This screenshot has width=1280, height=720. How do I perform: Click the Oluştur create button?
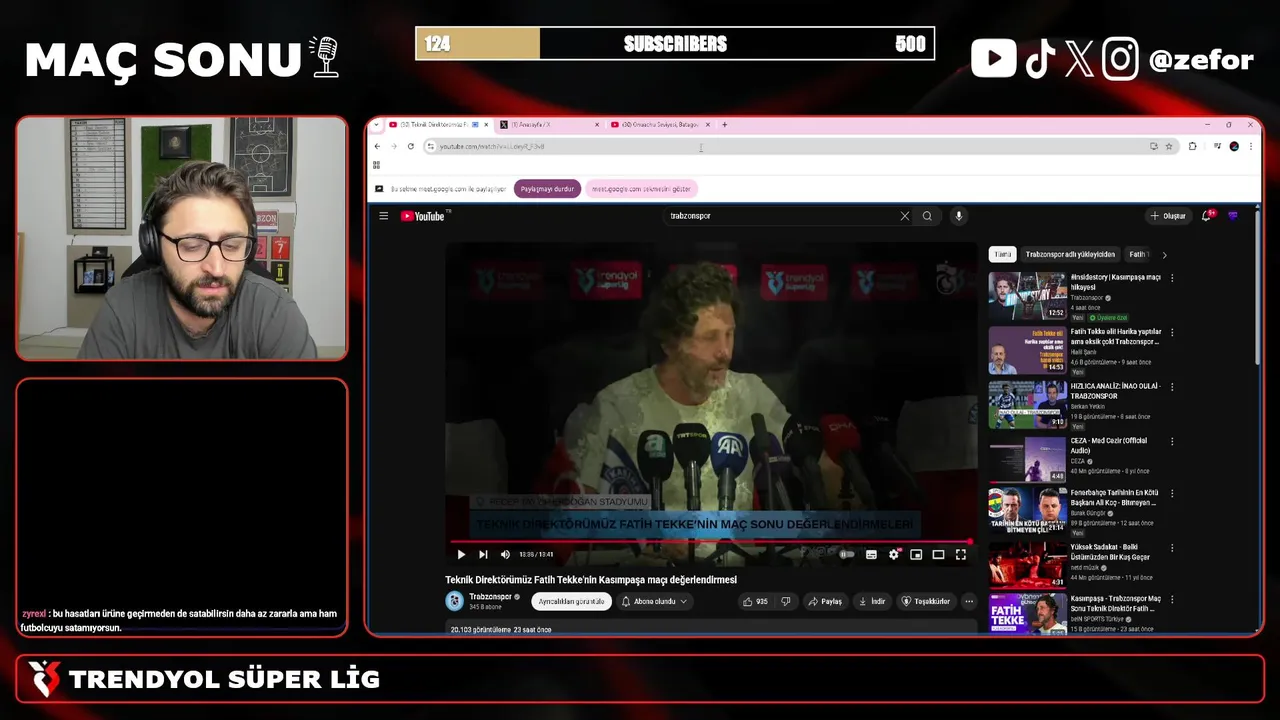coord(1168,216)
